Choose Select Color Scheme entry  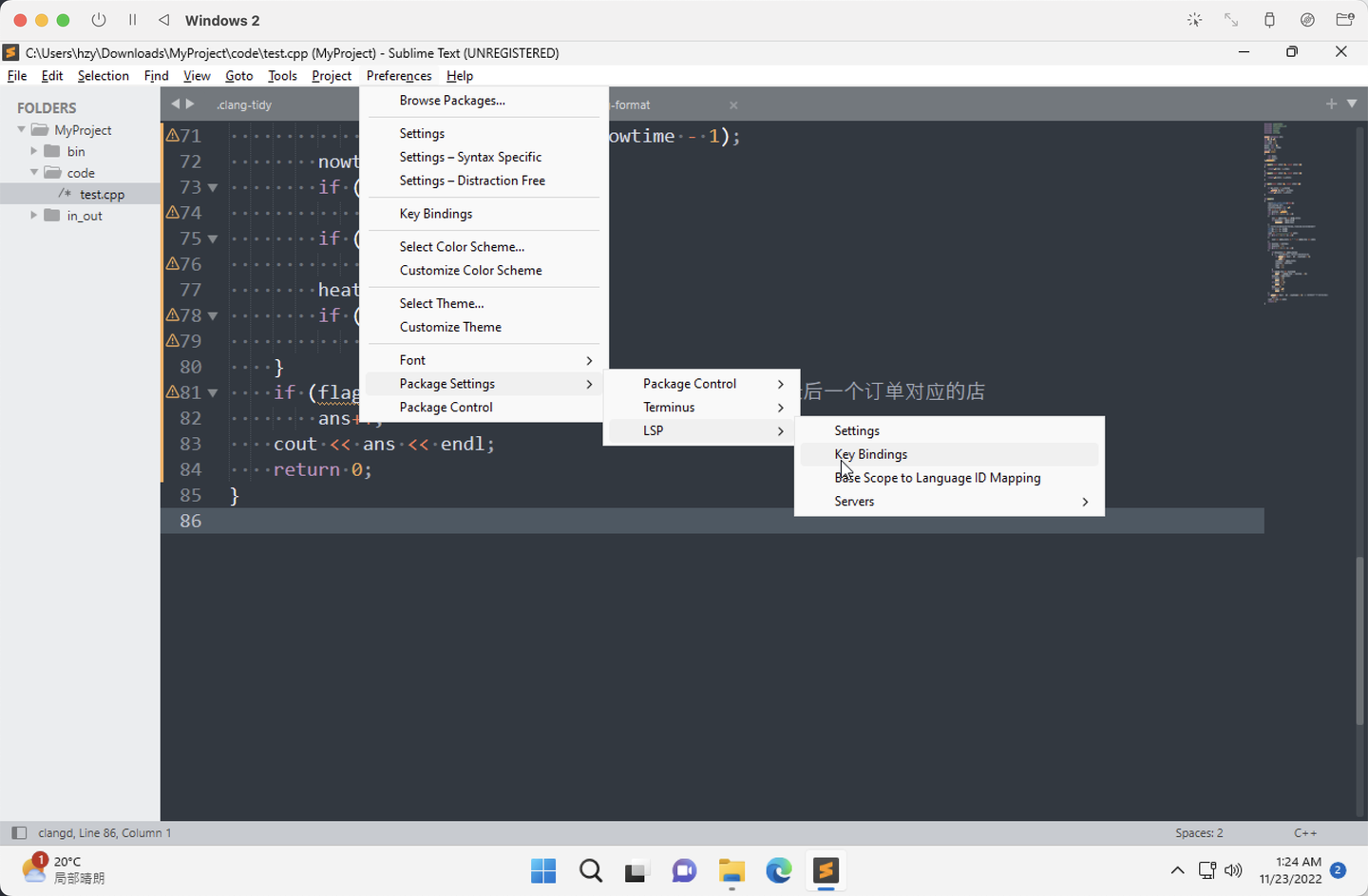[484, 247]
